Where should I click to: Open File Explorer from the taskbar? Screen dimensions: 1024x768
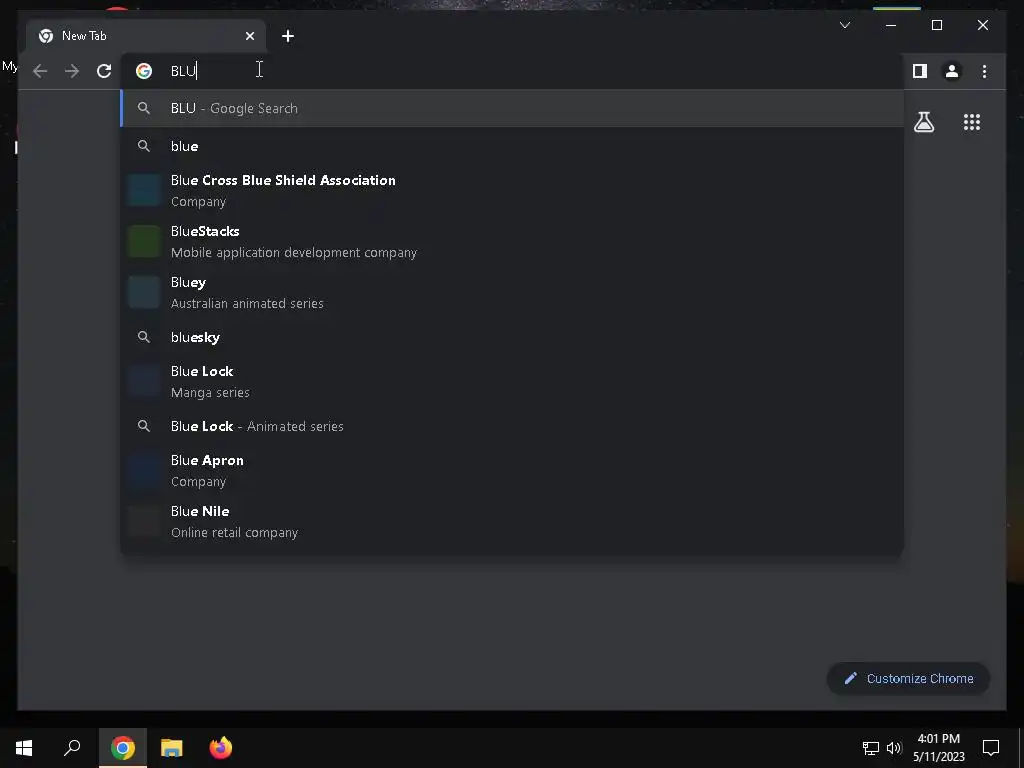pos(172,748)
